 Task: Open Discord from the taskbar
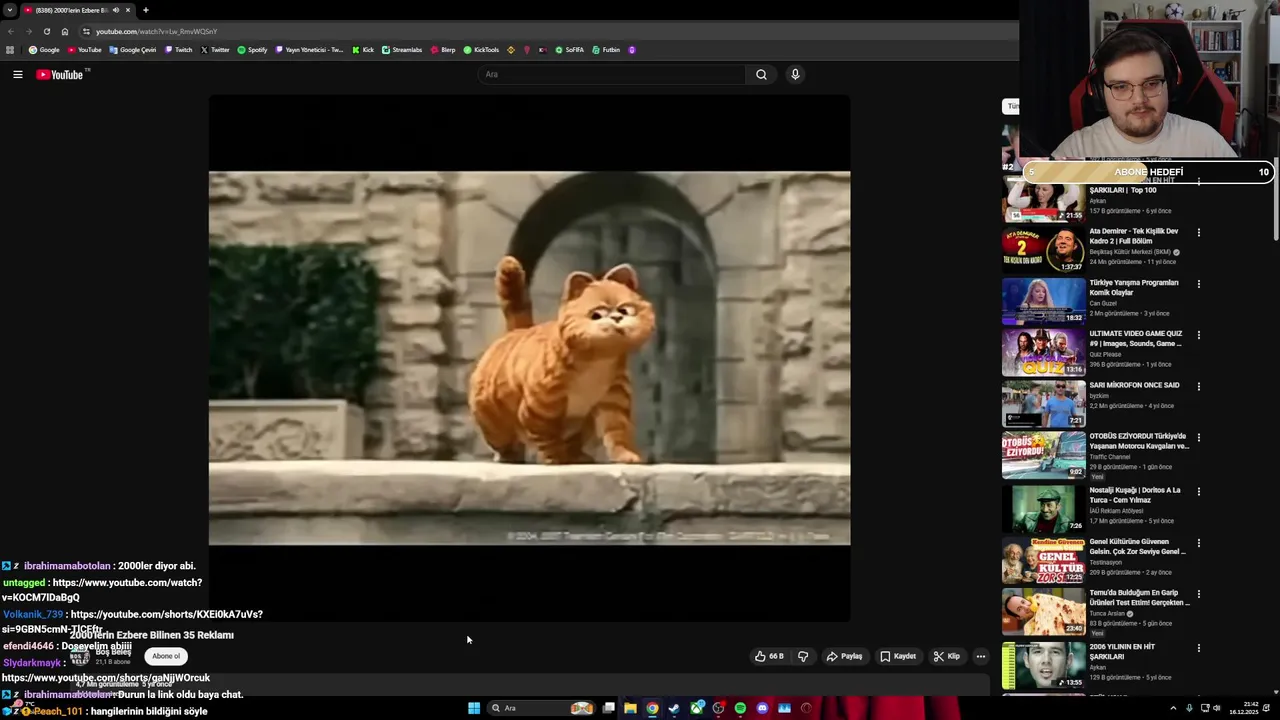point(762,708)
